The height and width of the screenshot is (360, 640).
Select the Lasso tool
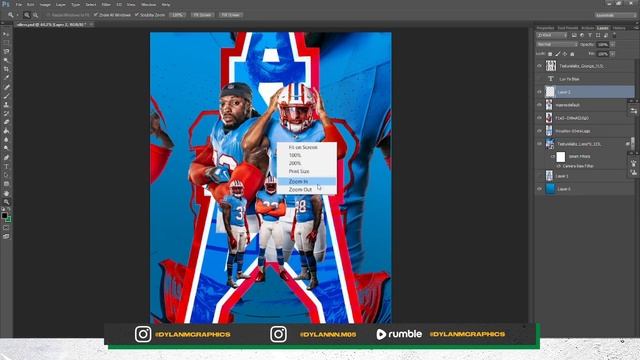(x=6, y=52)
